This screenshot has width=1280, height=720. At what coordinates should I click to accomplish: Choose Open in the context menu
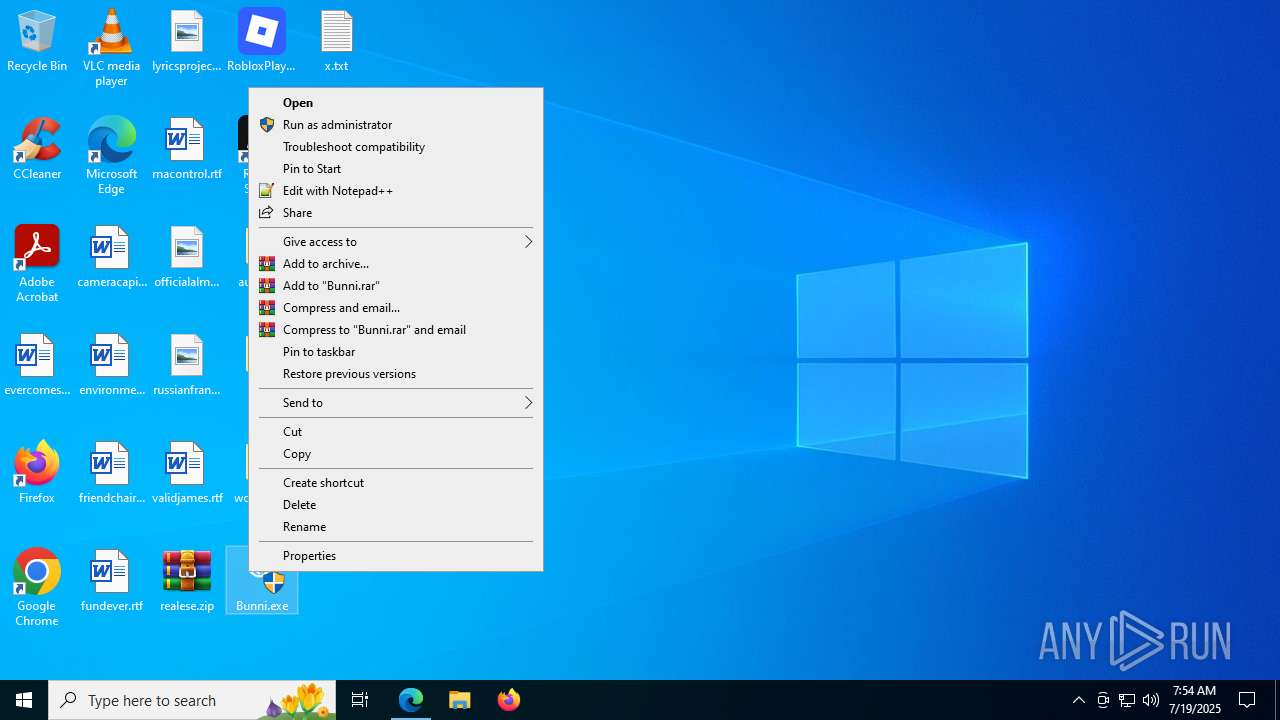point(396,103)
